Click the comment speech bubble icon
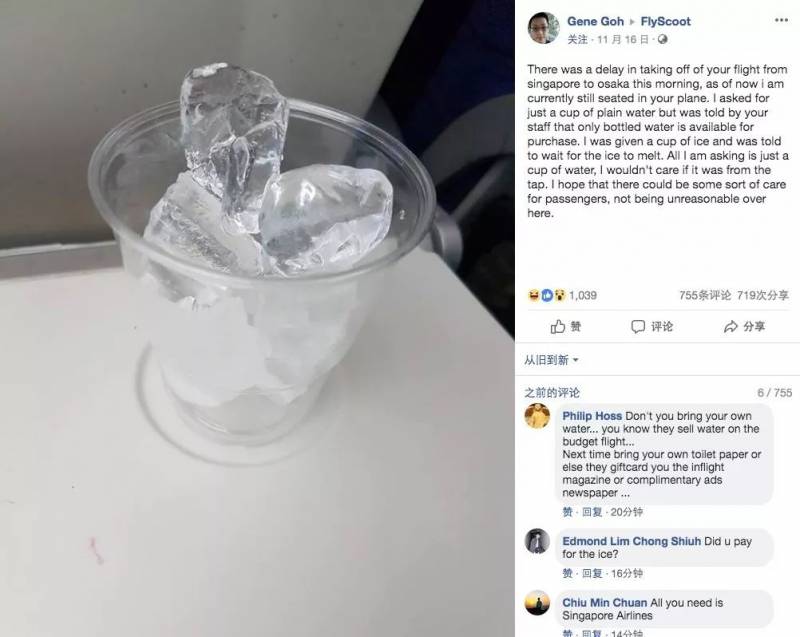 pyautogui.click(x=638, y=326)
